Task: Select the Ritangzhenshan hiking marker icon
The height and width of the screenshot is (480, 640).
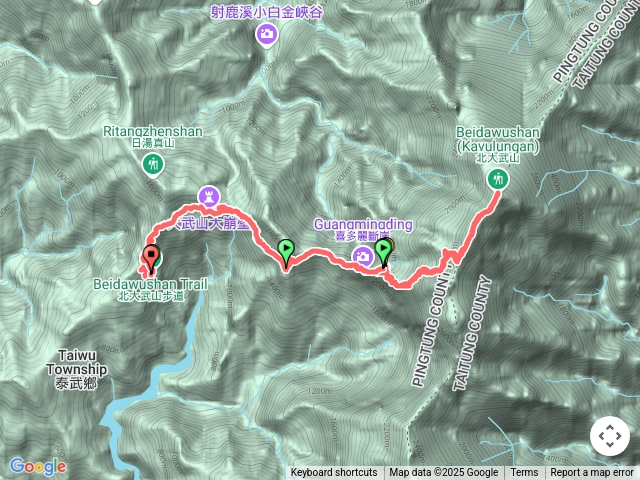Action: 153,165
